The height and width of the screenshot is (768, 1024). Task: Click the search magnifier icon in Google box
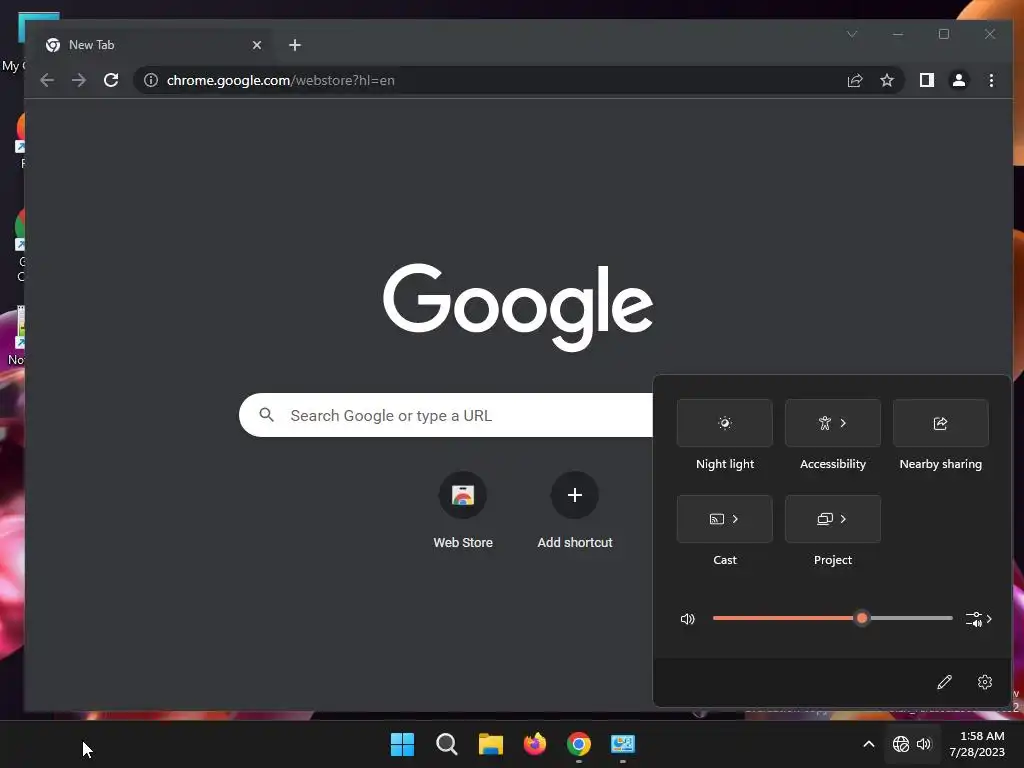pos(266,415)
